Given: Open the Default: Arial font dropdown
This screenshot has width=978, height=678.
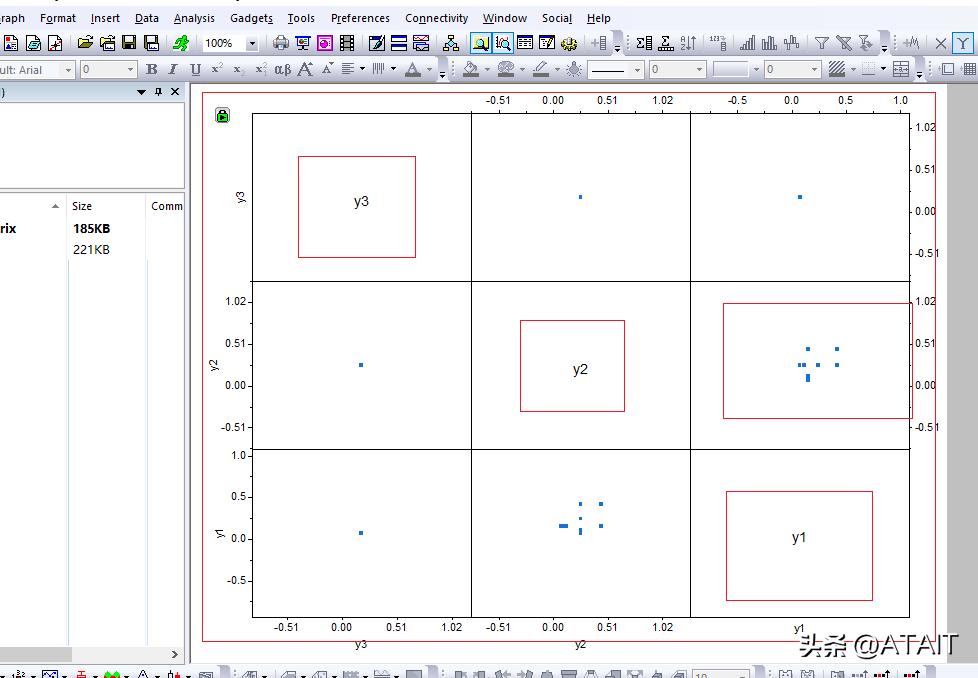Looking at the screenshot, I should [67, 69].
